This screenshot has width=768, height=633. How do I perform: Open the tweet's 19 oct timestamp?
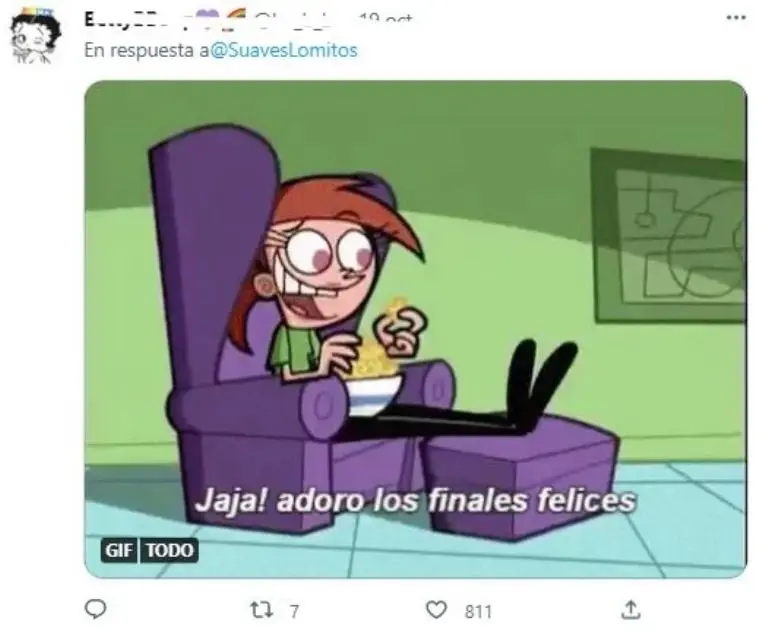pos(385,19)
